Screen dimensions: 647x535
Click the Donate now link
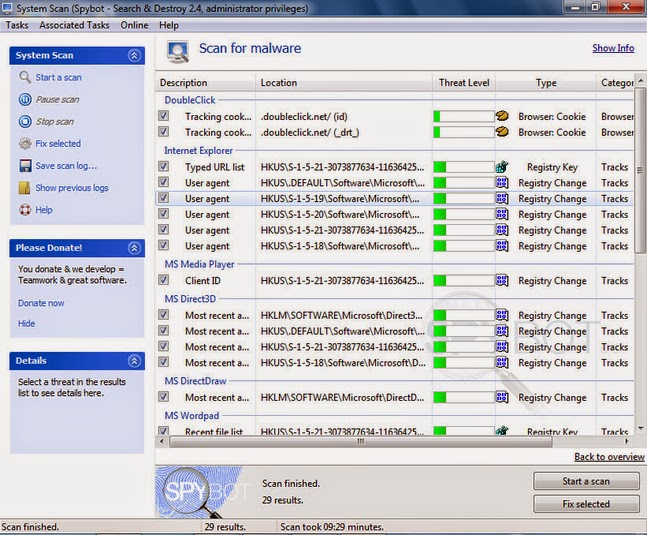pyautogui.click(x=41, y=303)
